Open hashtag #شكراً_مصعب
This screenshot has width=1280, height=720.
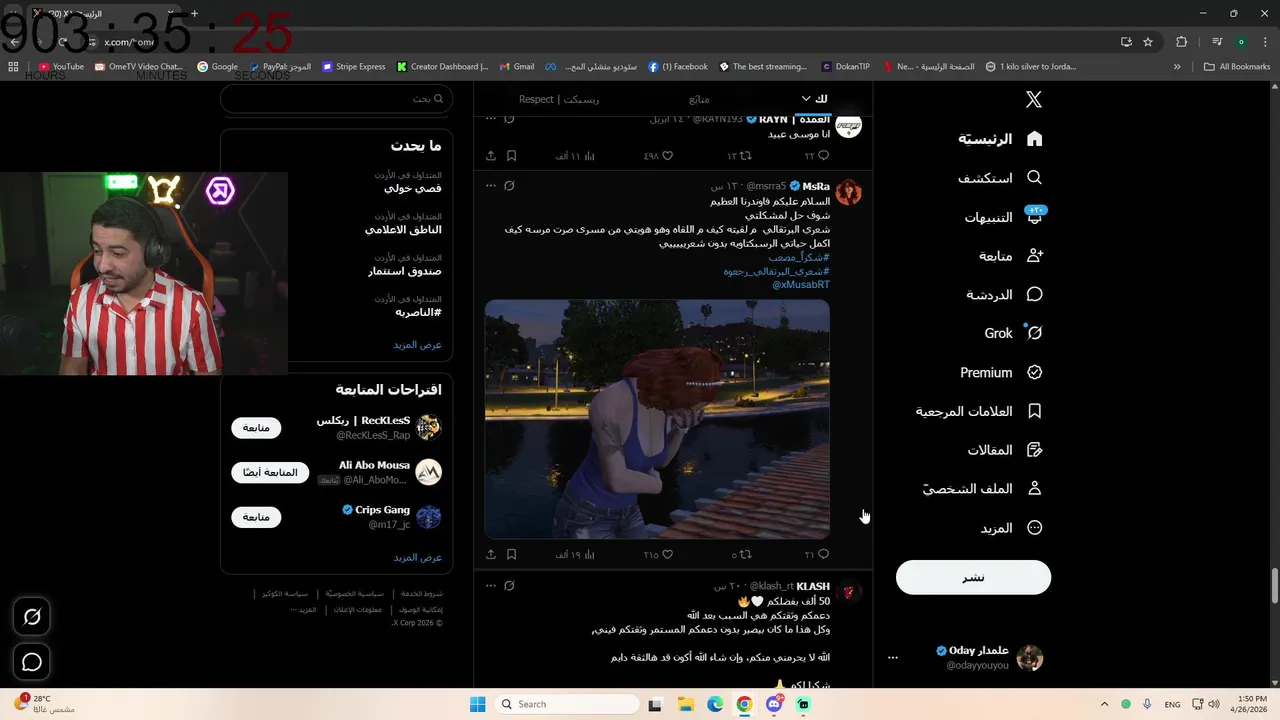[x=799, y=258]
